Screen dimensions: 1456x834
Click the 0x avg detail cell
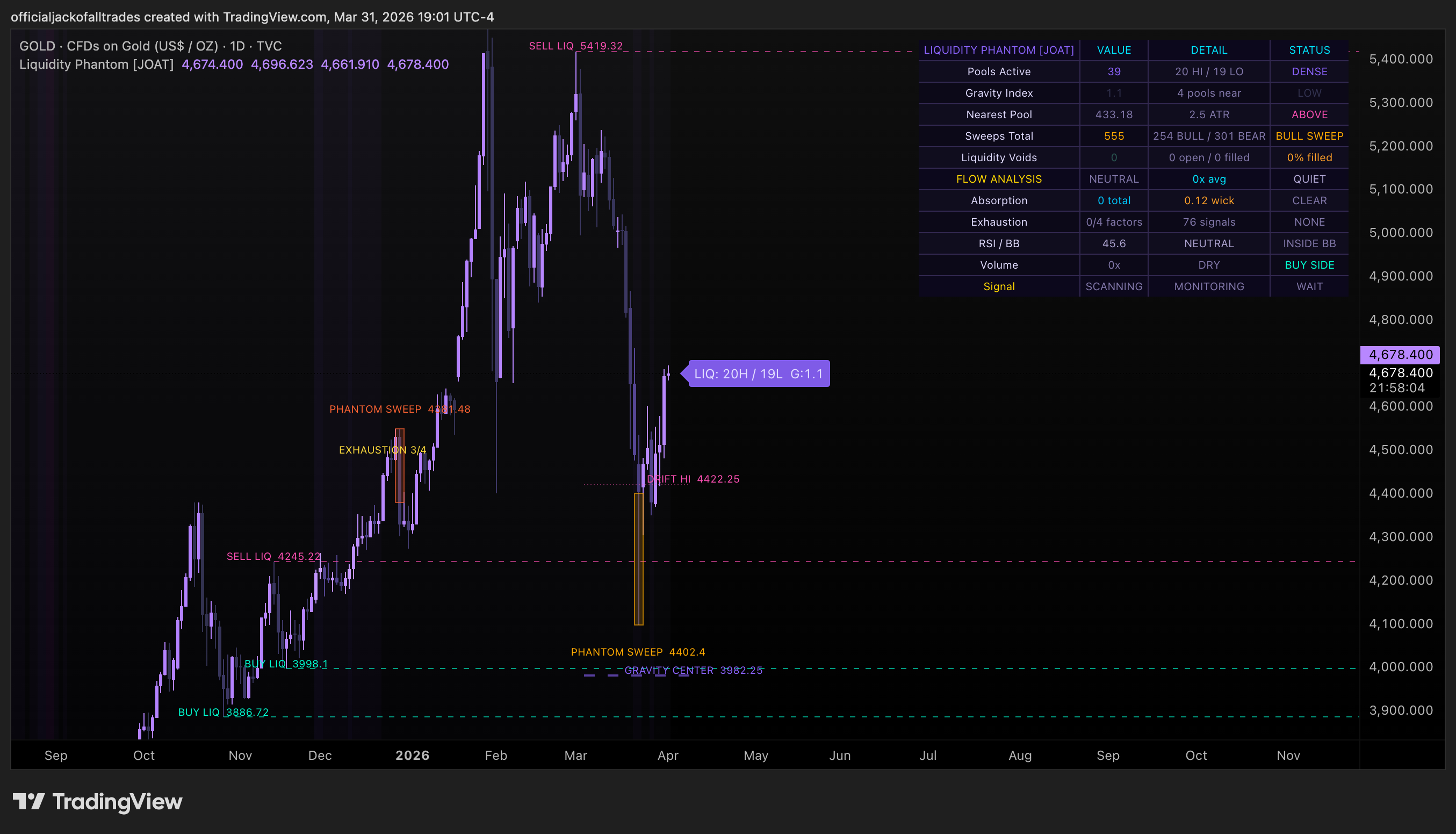pyautogui.click(x=1209, y=179)
